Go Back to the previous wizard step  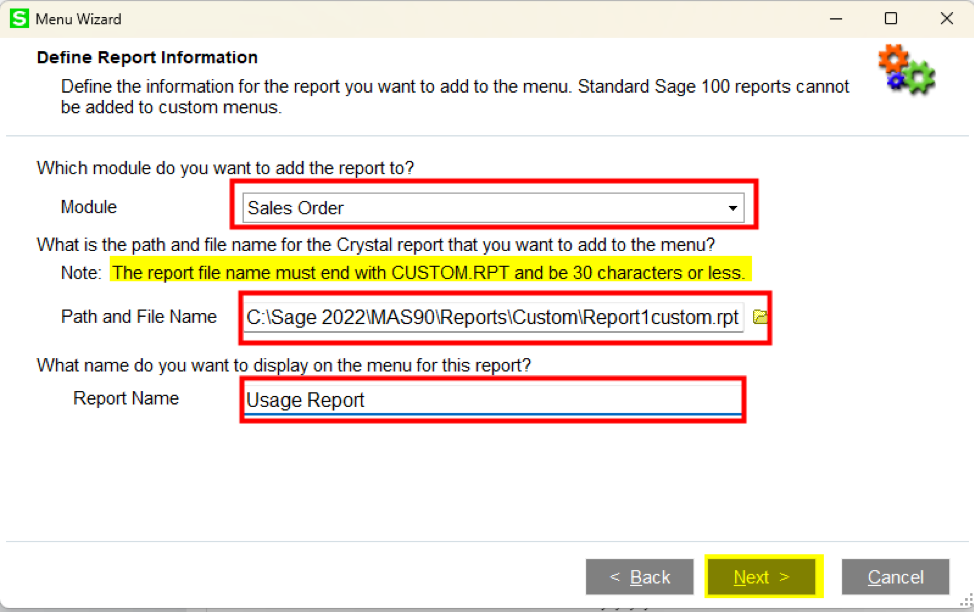[x=640, y=577]
